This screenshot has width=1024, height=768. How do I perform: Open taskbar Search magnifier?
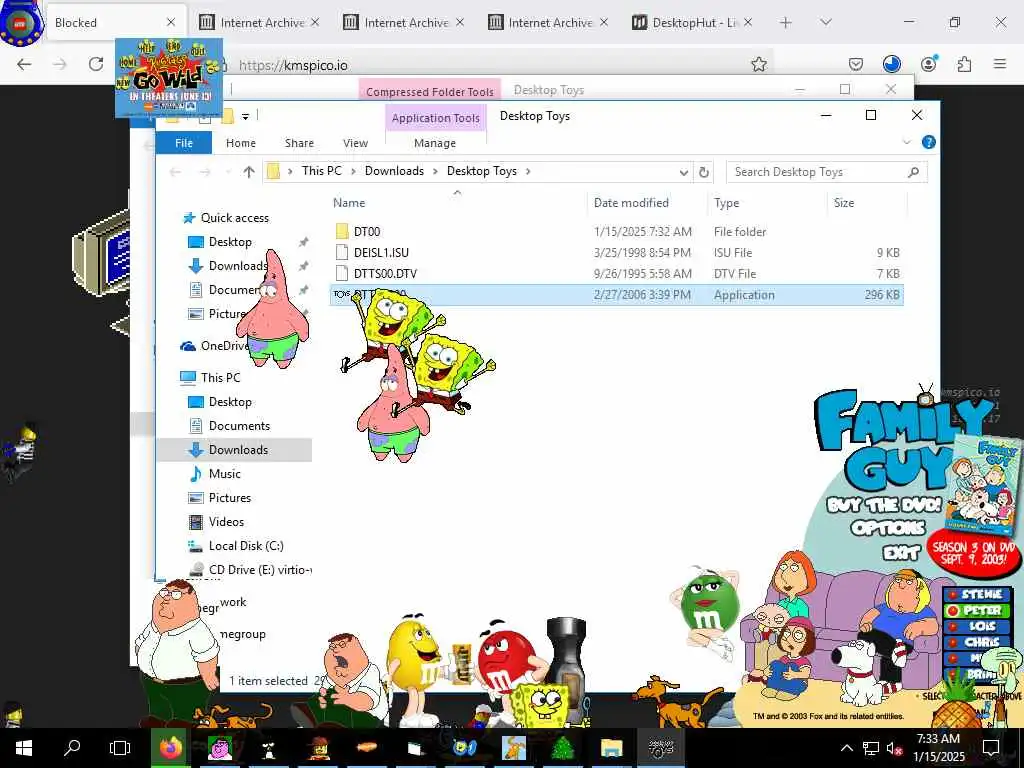72,748
